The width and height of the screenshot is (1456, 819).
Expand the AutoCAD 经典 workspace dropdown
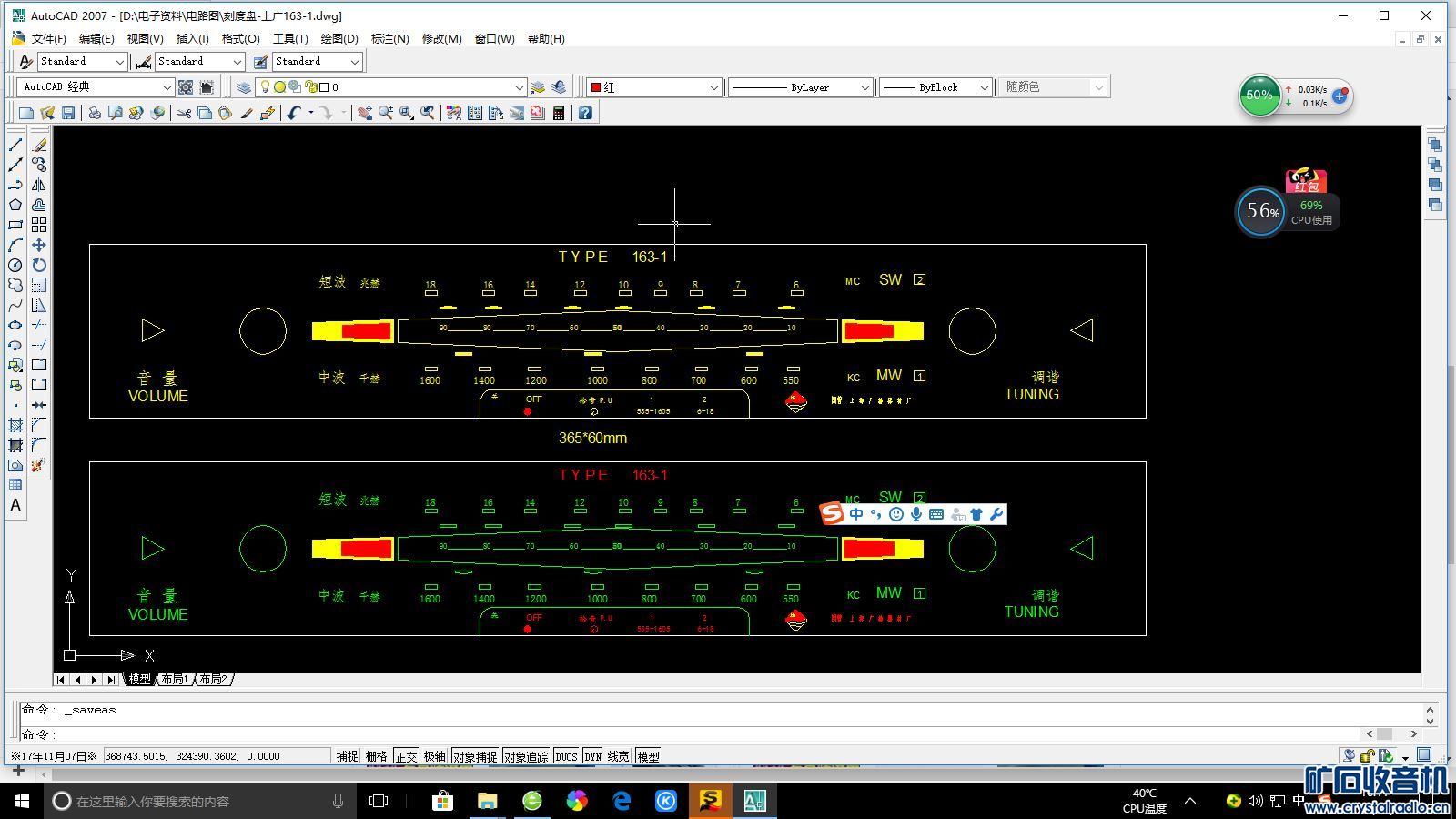coord(167,87)
